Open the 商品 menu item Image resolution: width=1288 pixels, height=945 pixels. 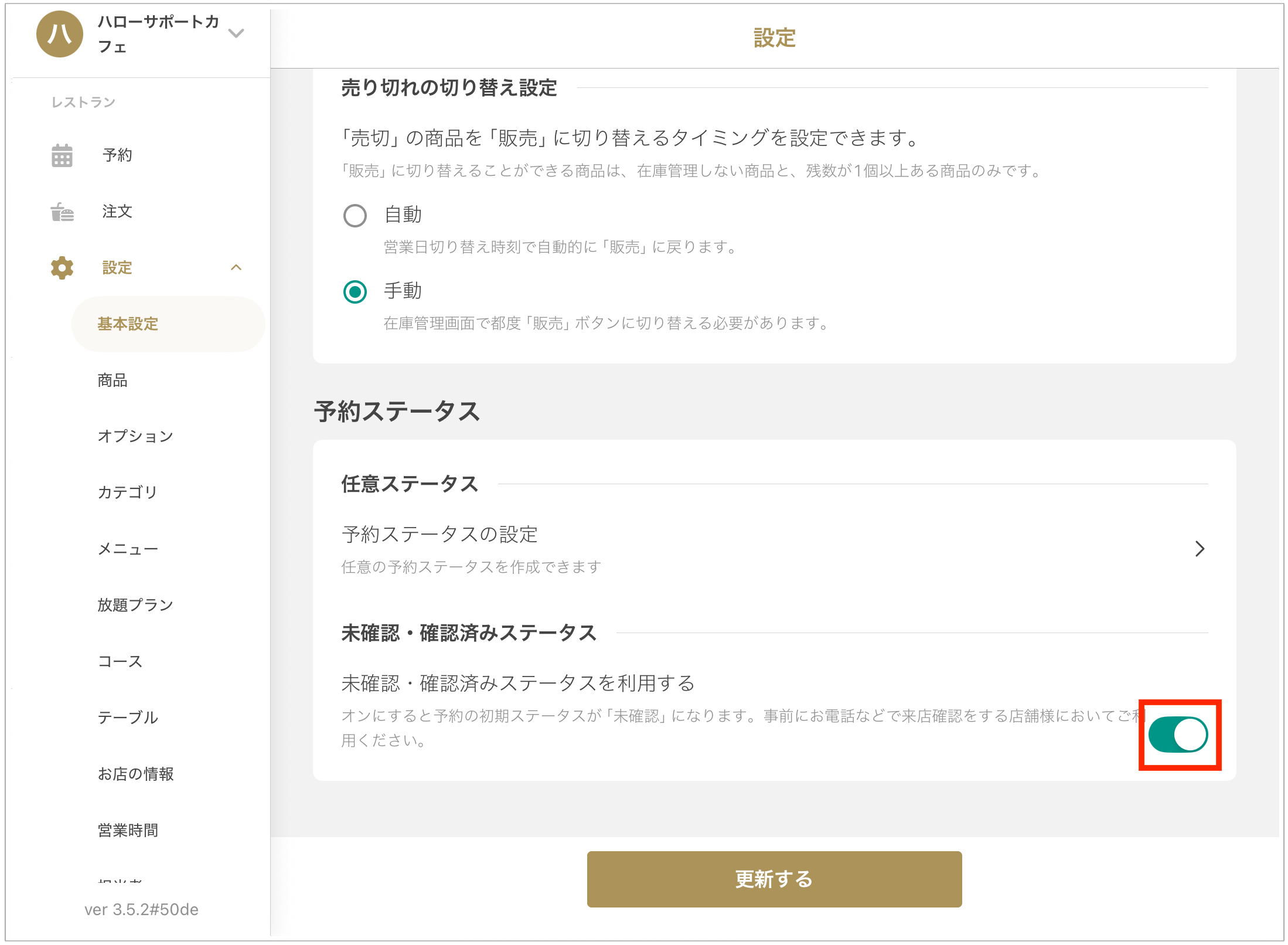[113, 380]
